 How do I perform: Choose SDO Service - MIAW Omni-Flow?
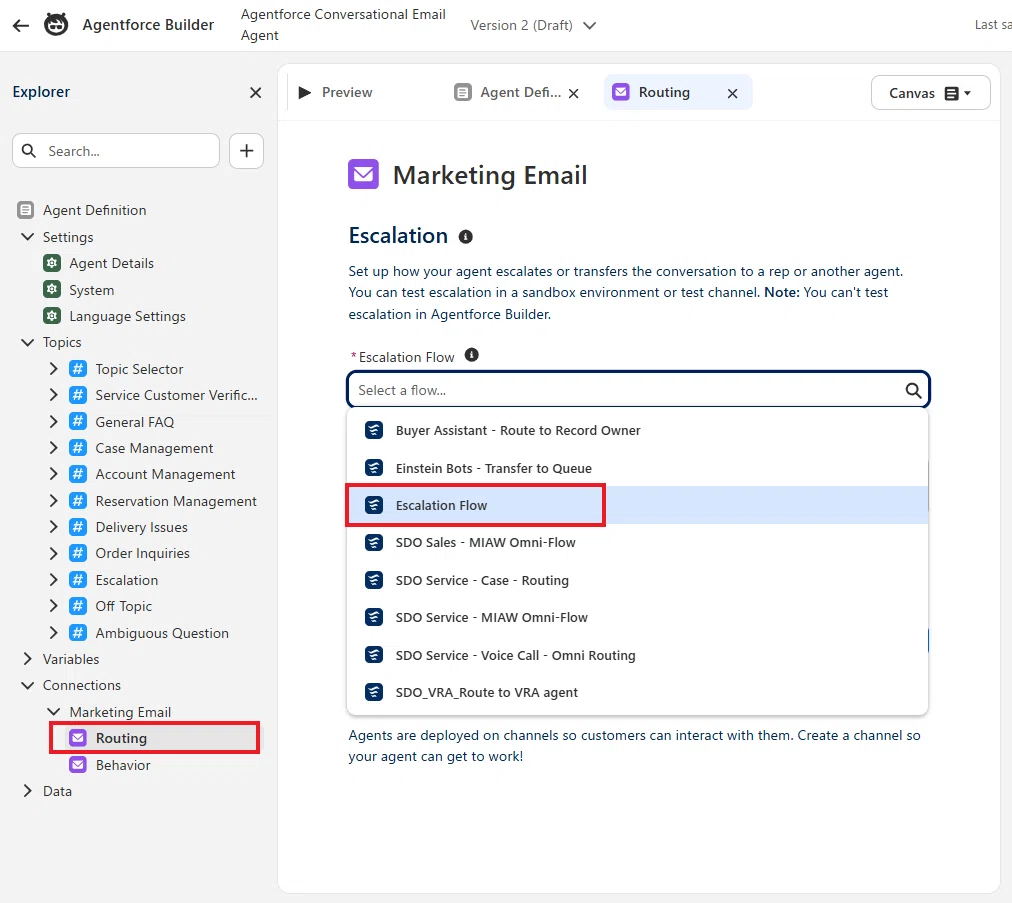click(x=637, y=617)
